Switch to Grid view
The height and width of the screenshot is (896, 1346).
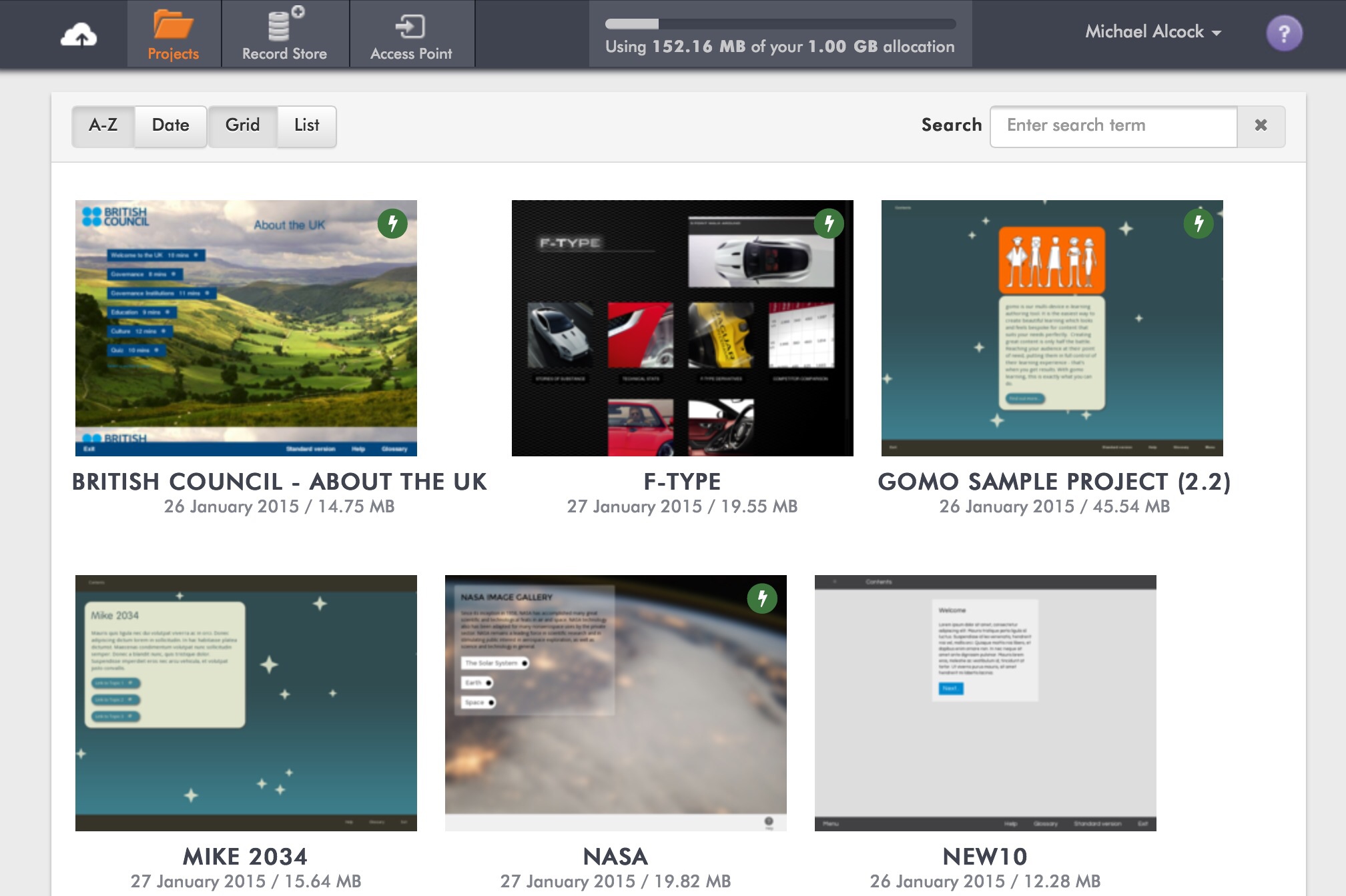click(243, 125)
